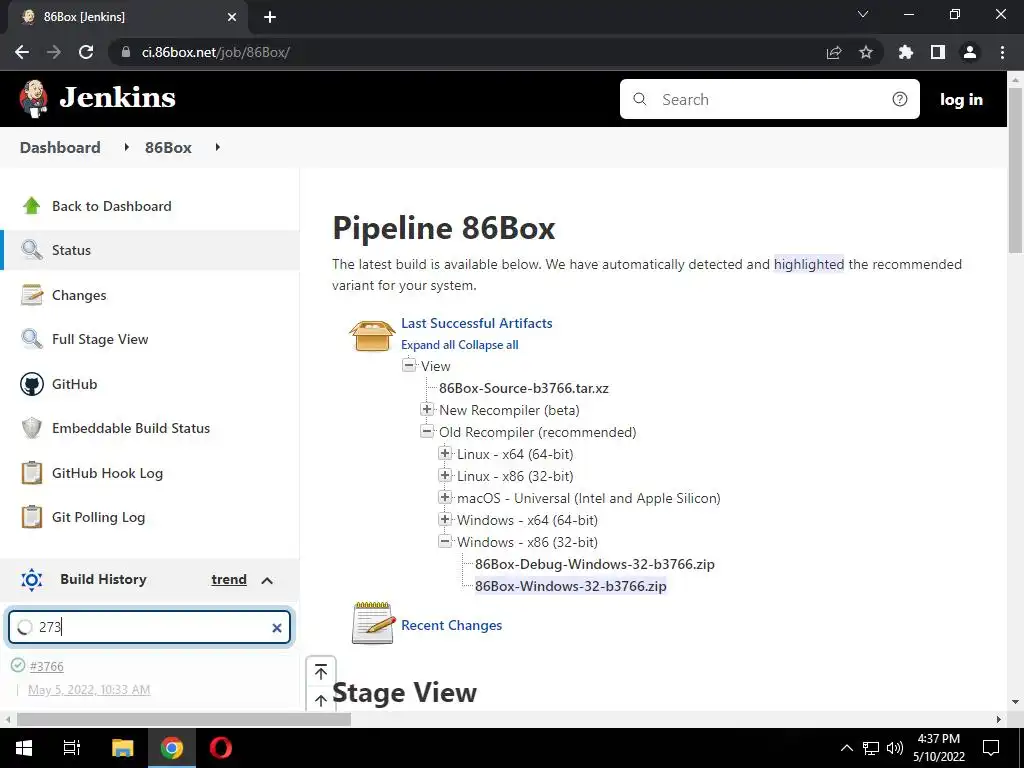Click the Build History gear icon
This screenshot has height=768, width=1024.
tap(31, 579)
